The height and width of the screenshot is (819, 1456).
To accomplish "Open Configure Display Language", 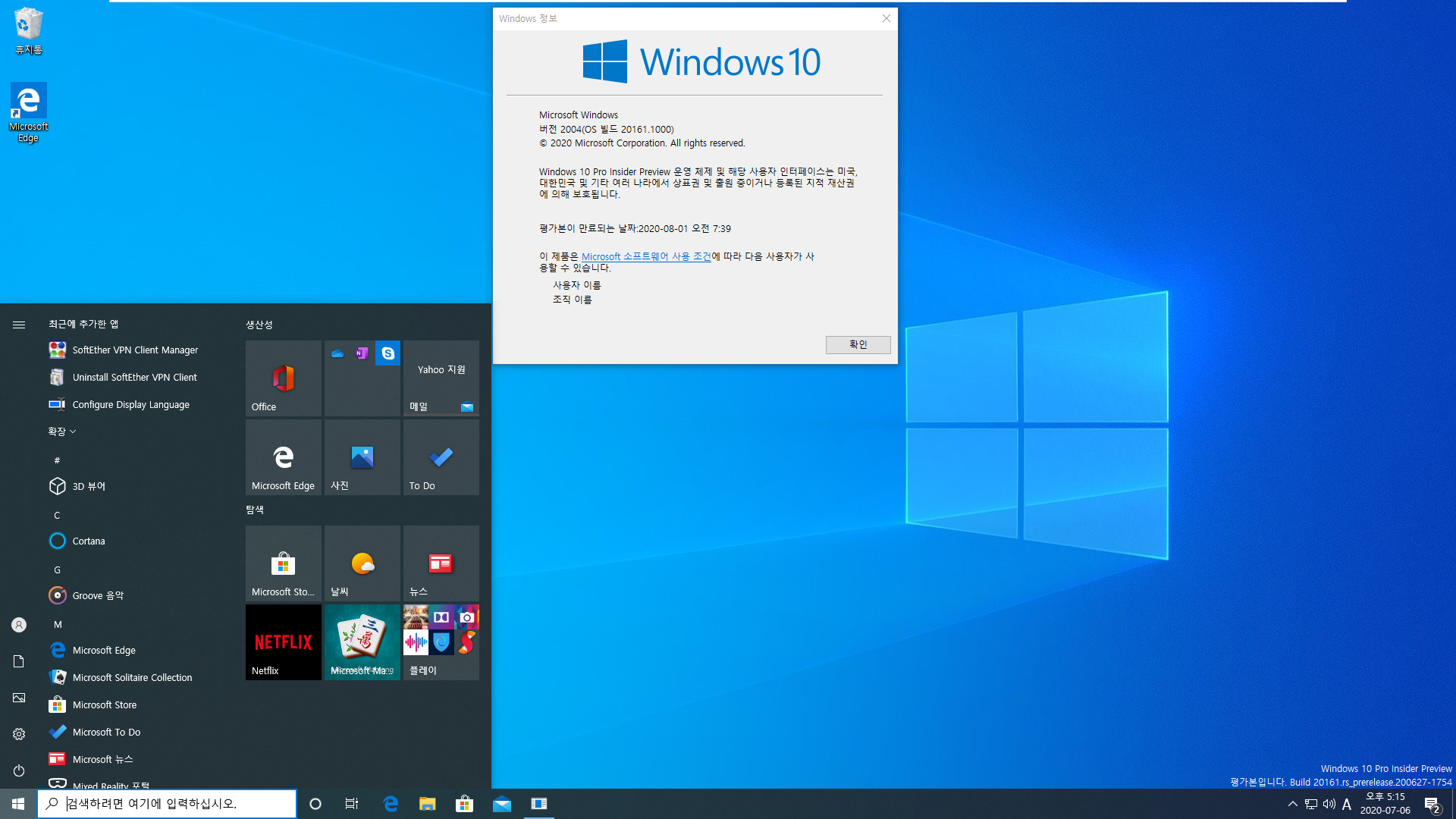I will click(136, 404).
